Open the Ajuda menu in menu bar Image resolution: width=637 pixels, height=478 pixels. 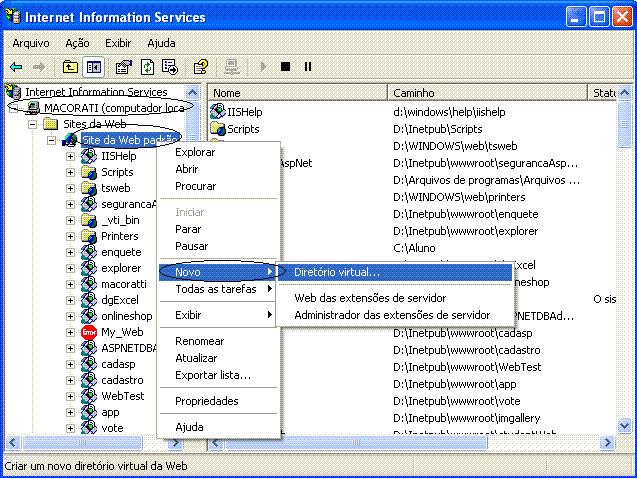pos(161,43)
